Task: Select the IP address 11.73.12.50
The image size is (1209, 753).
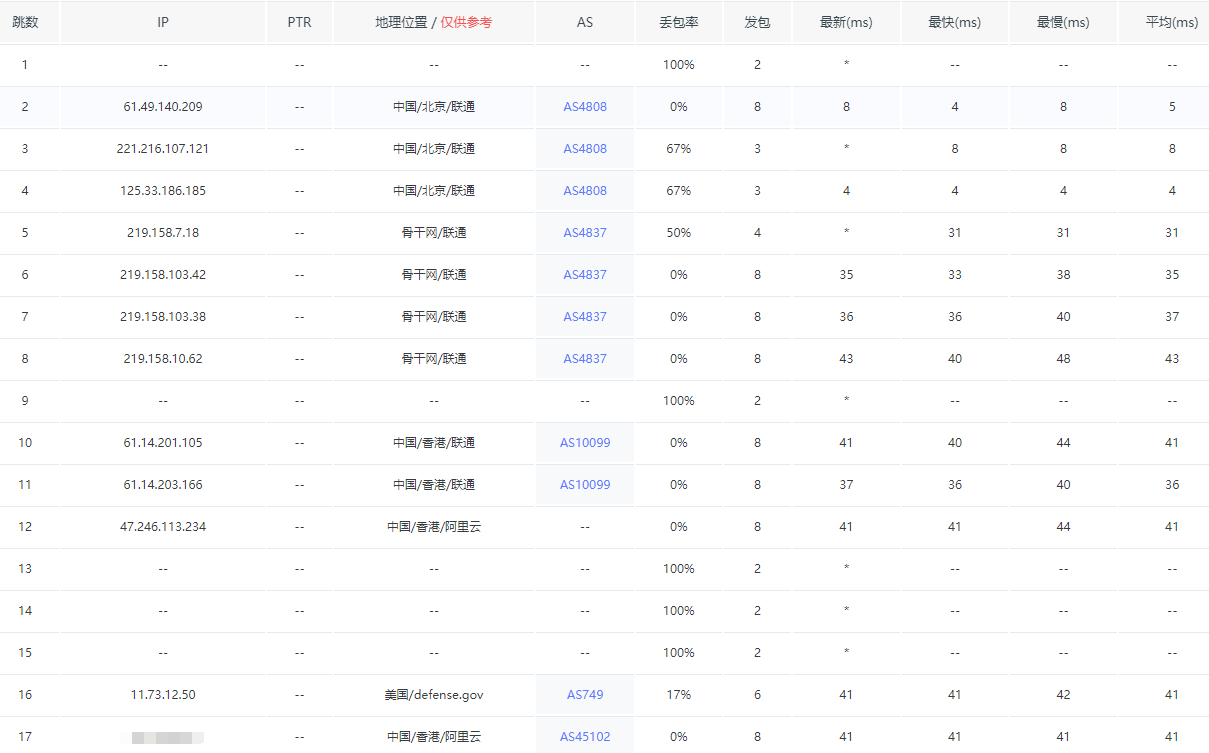Action: [x=163, y=695]
